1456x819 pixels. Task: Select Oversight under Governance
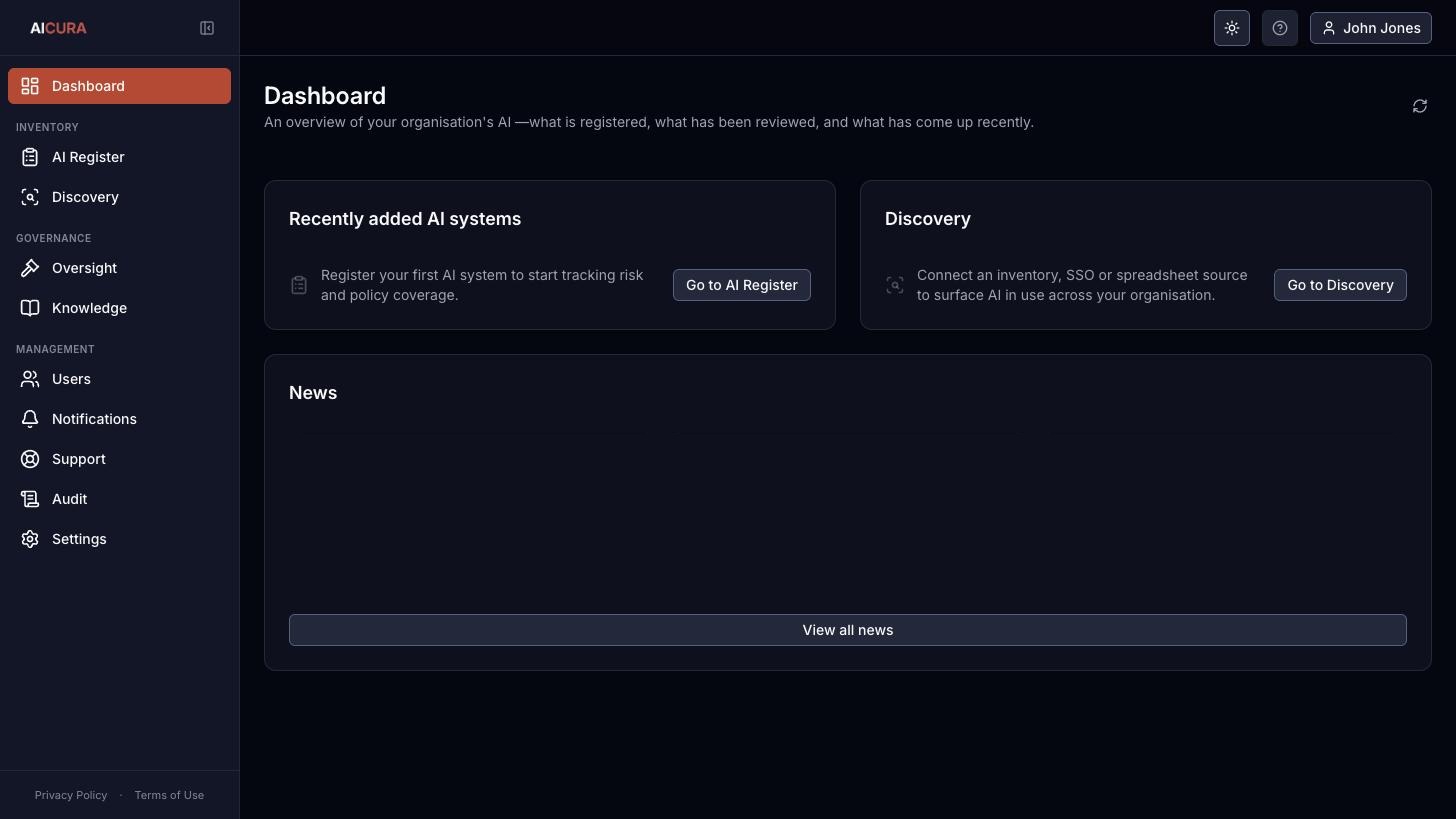click(119, 268)
